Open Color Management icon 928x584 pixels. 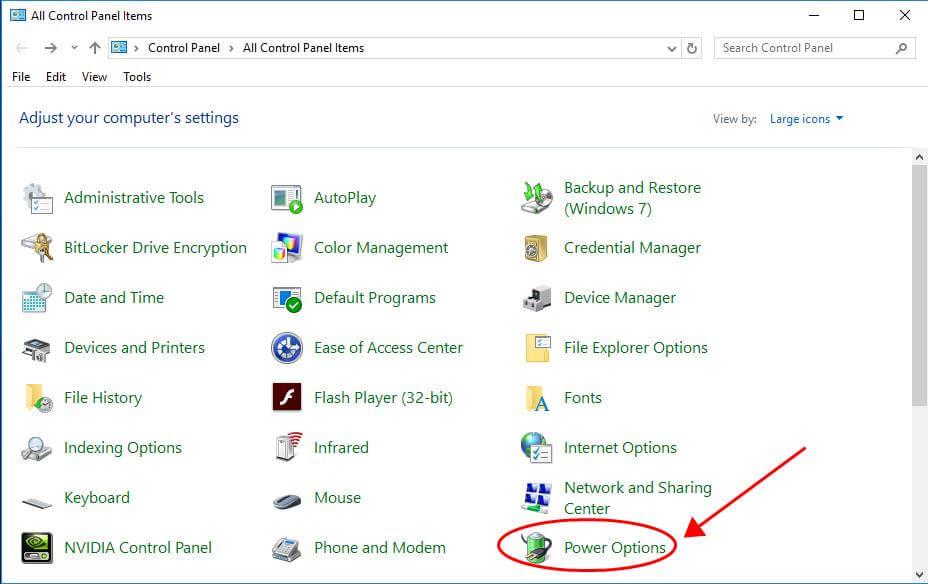pyautogui.click(x=287, y=248)
